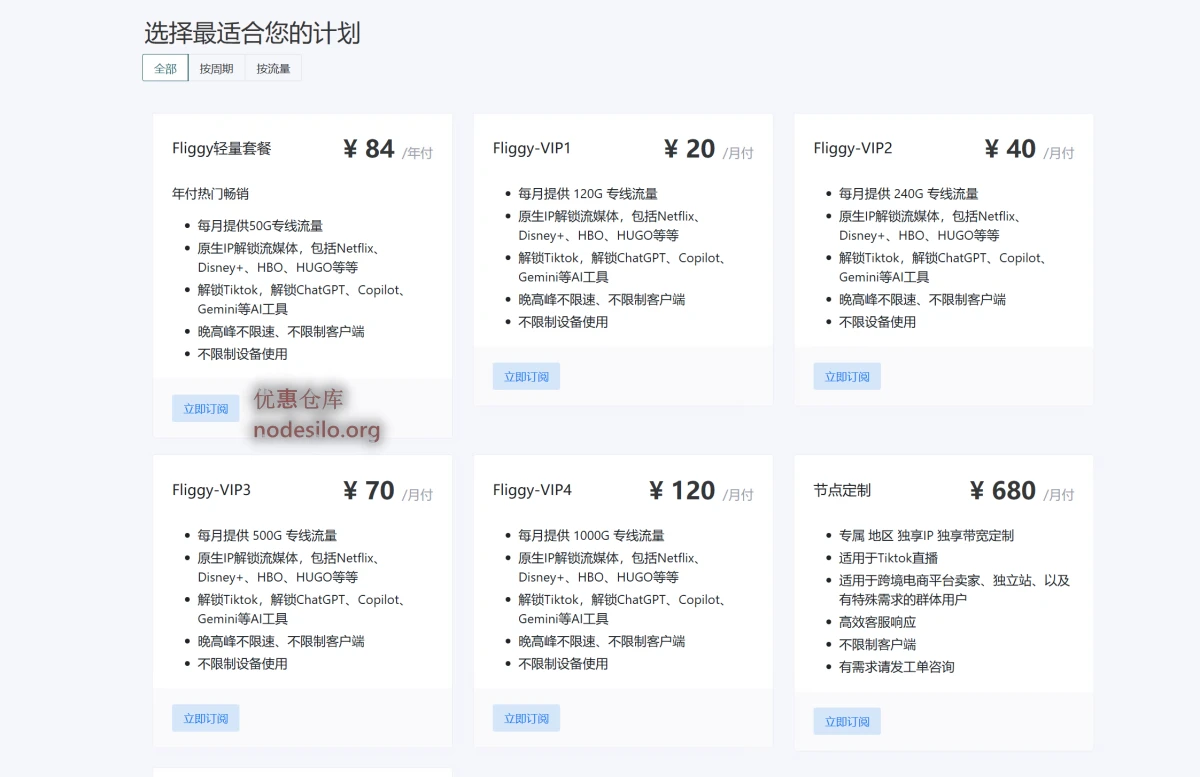Click 晚高峰不限速 line in the Fliggy-VIP4 card
The image size is (1200, 777).
(x=601, y=641)
